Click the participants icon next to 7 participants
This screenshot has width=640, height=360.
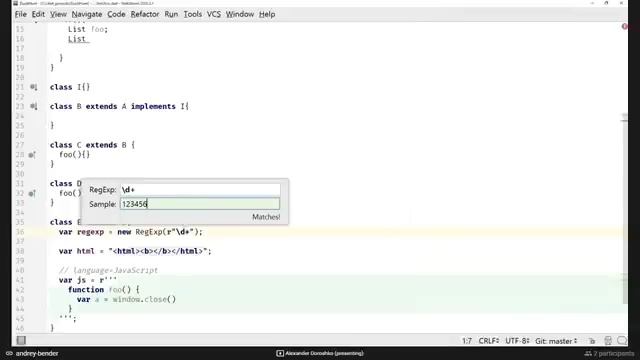click(588, 353)
